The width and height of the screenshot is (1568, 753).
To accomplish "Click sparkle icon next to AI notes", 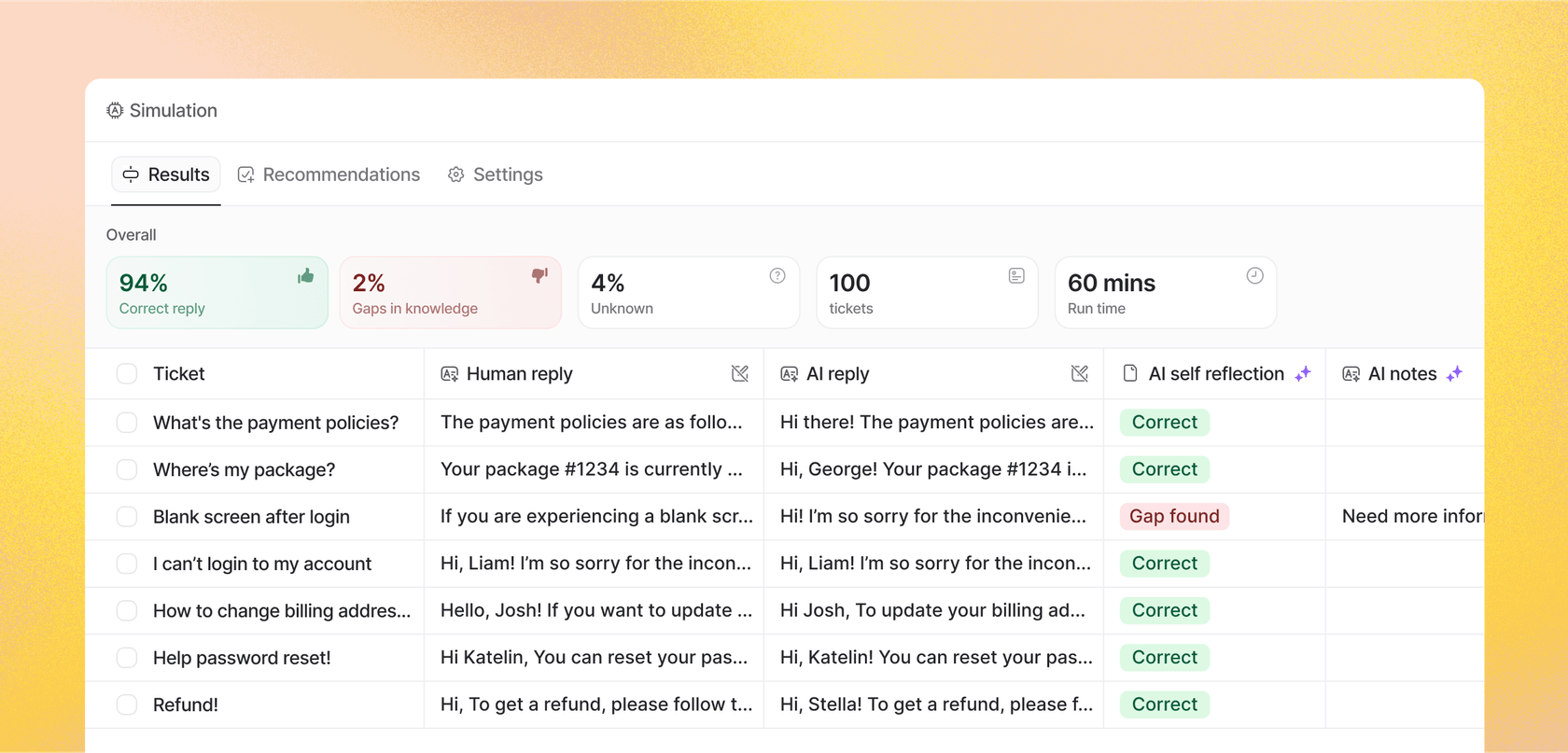I will [x=1454, y=374].
